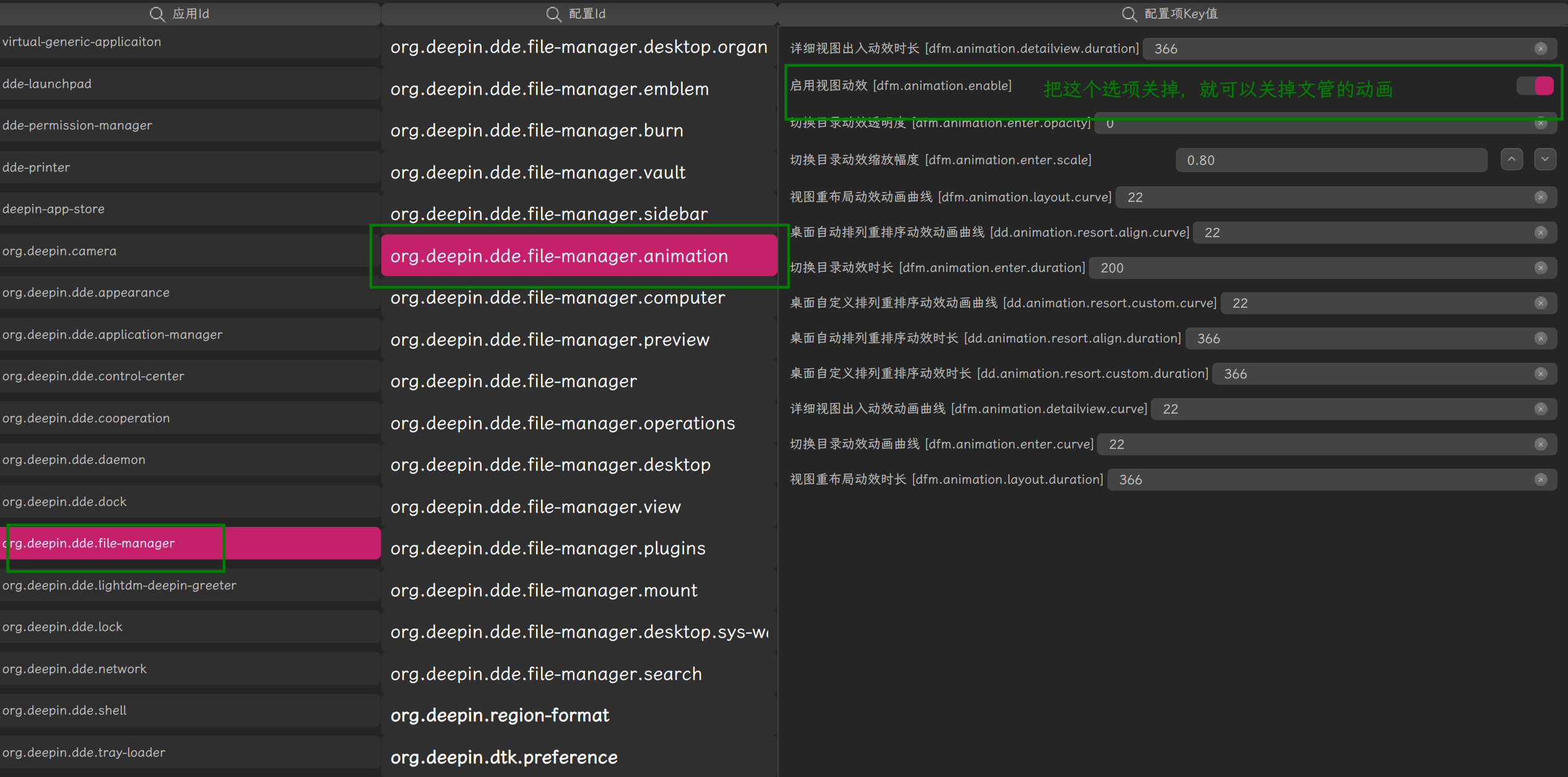Click the search icon beside 配置项Key值
Viewport: 1568px width, 777px height.
point(1129,14)
